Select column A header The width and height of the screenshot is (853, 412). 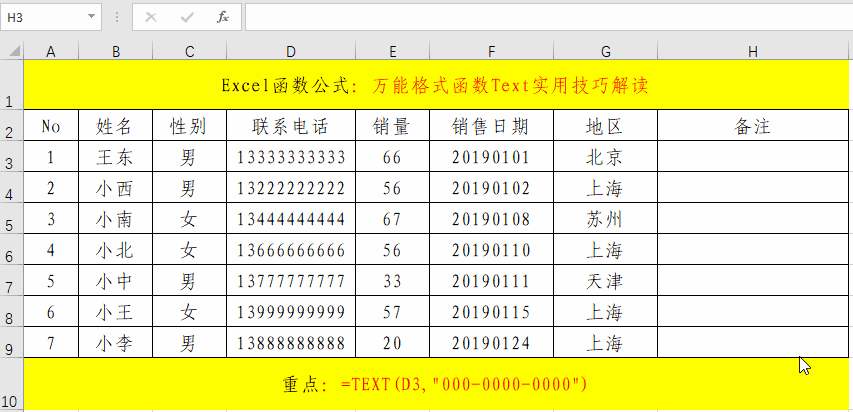coord(51,51)
